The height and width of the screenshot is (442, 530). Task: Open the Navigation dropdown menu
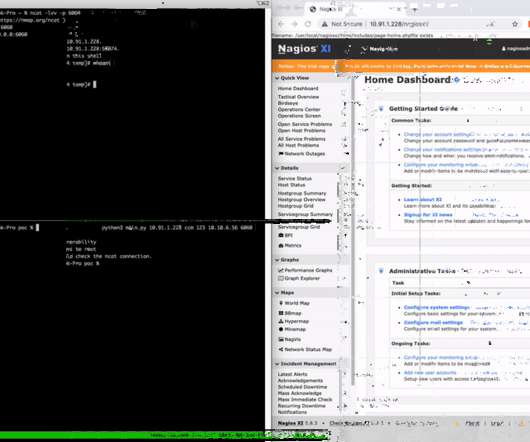click(x=380, y=49)
